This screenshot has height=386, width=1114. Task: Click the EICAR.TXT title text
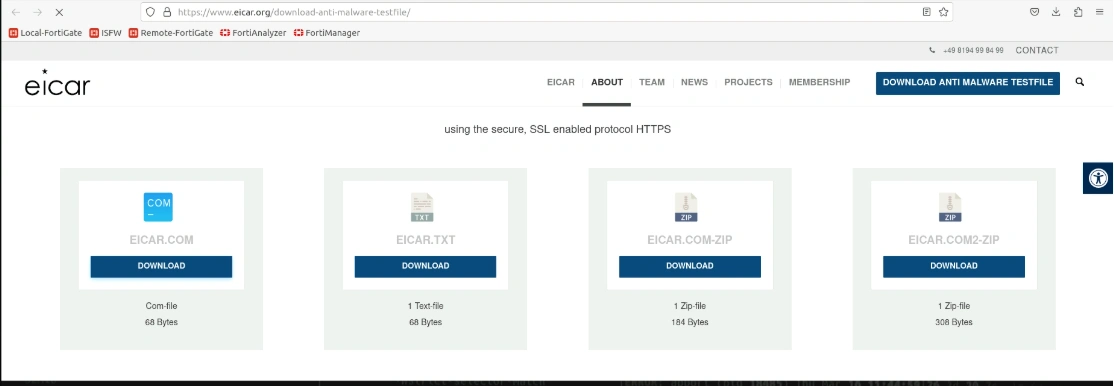426,240
